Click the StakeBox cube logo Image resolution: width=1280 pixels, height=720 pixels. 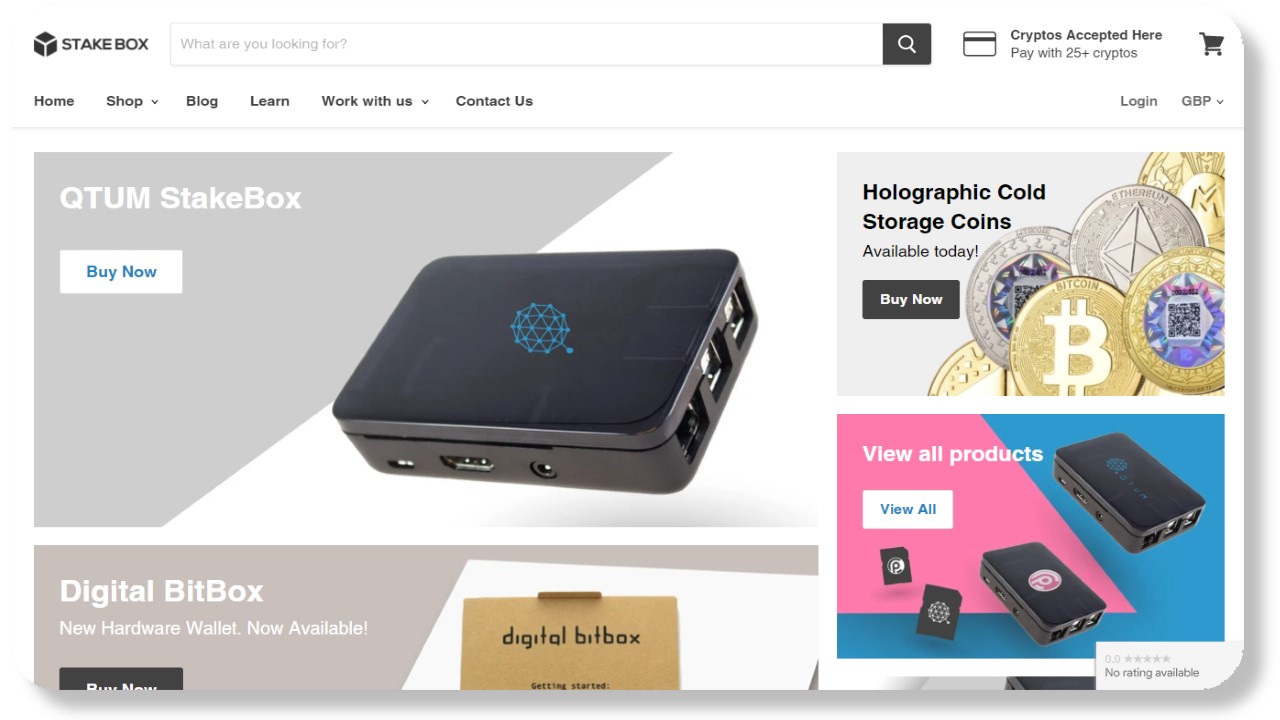[x=45, y=44]
